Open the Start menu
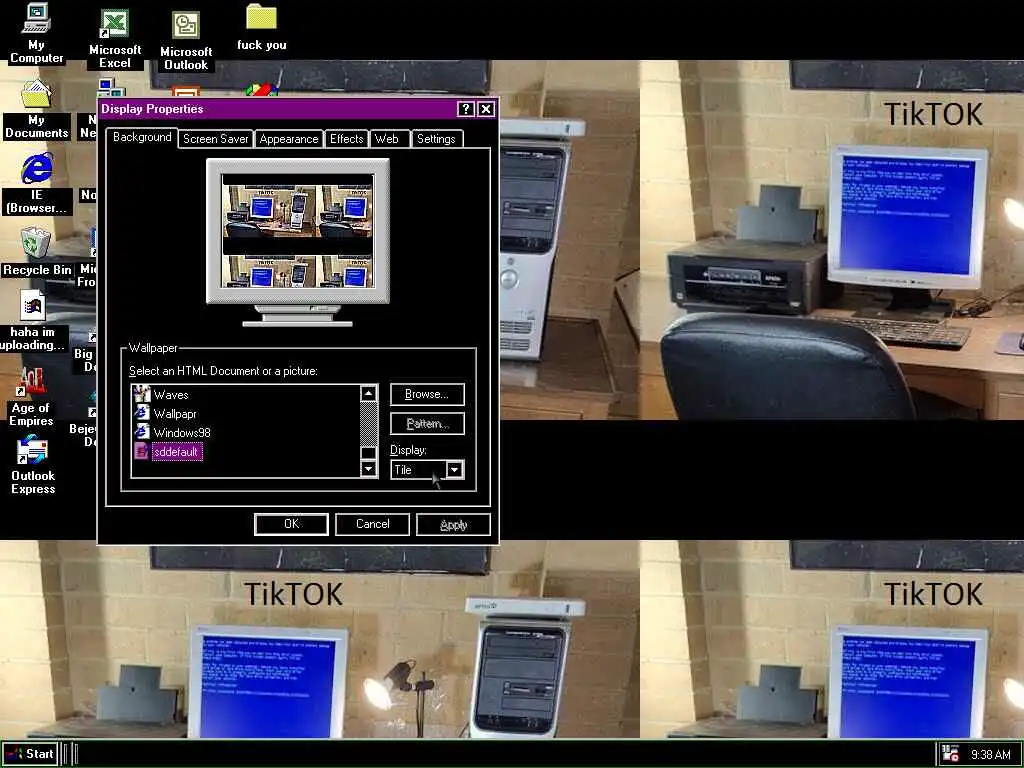 coord(30,754)
